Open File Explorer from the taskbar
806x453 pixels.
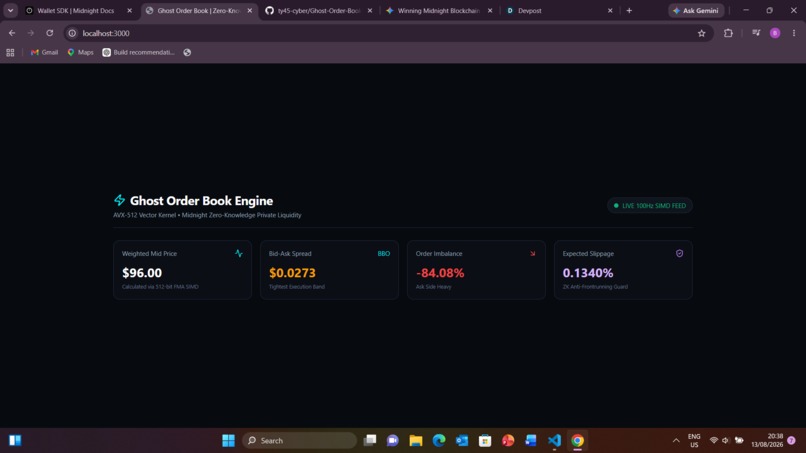point(416,441)
